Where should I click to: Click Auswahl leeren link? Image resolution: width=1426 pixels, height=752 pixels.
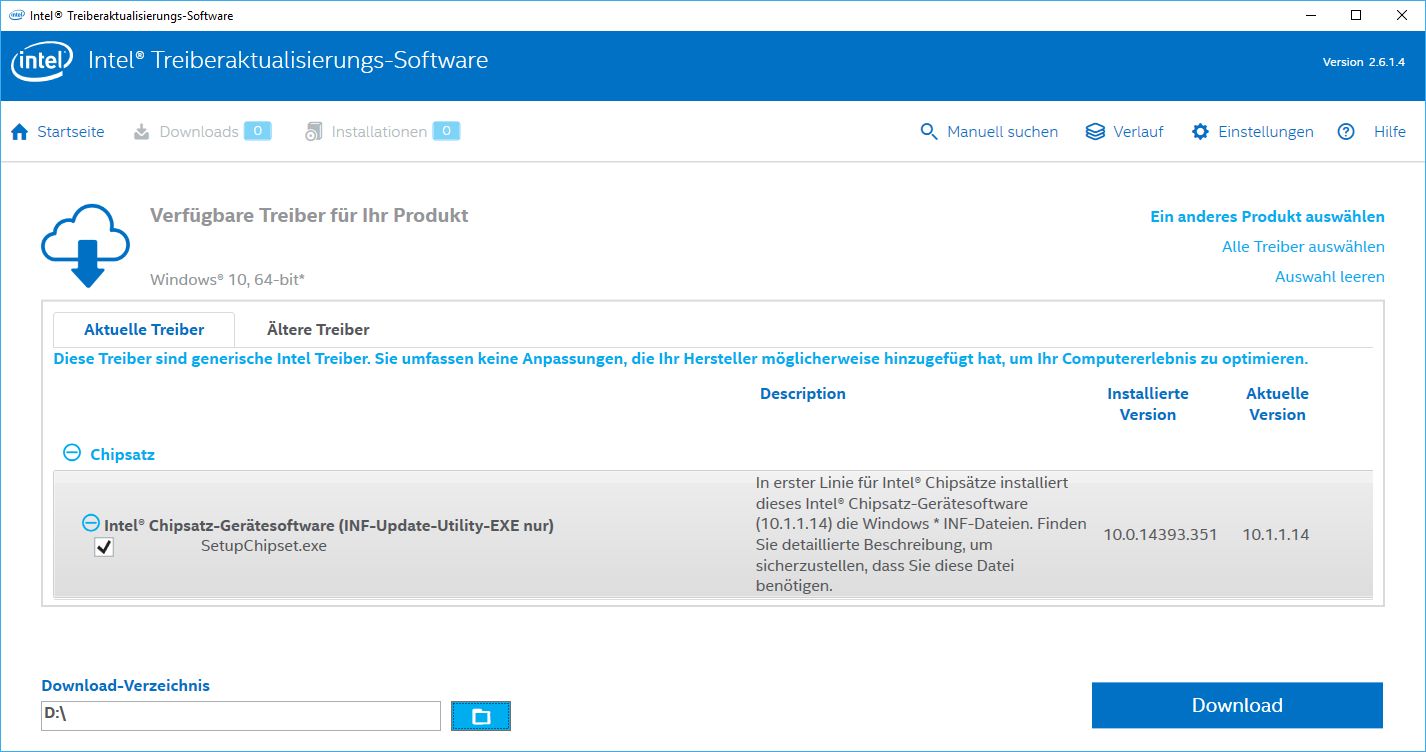click(1330, 277)
